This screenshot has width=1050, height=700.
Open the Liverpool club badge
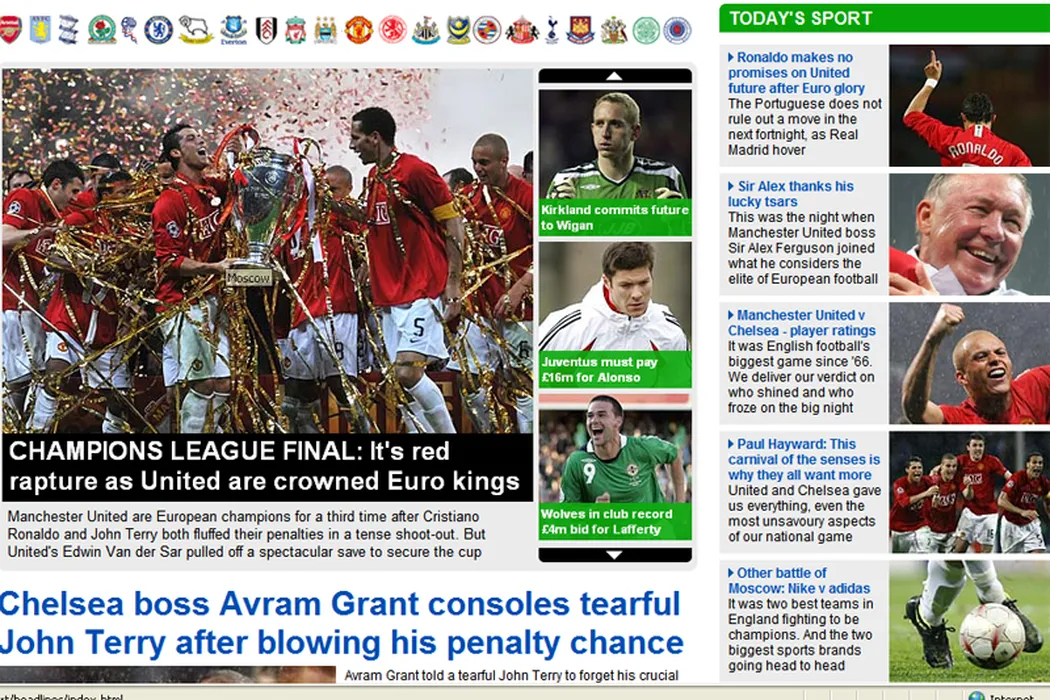coord(295,30)
